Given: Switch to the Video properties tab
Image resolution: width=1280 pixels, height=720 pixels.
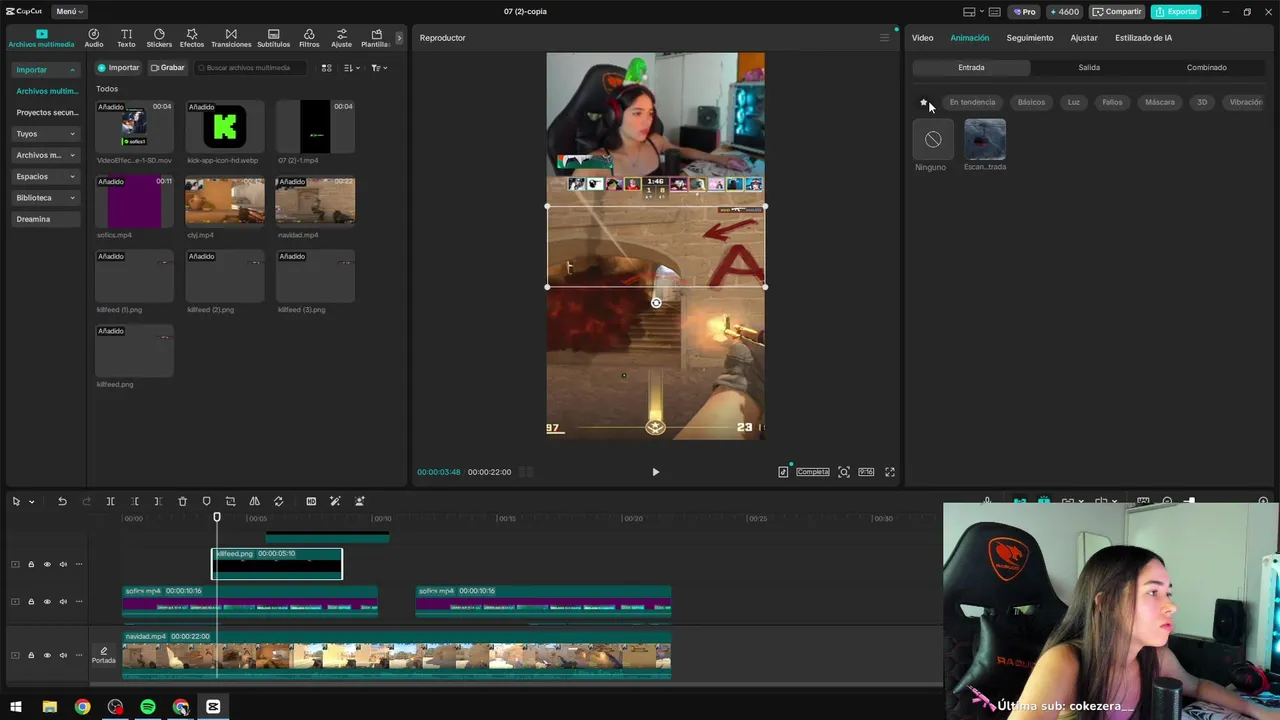Looking at the screenshot, I should [922, 38].
